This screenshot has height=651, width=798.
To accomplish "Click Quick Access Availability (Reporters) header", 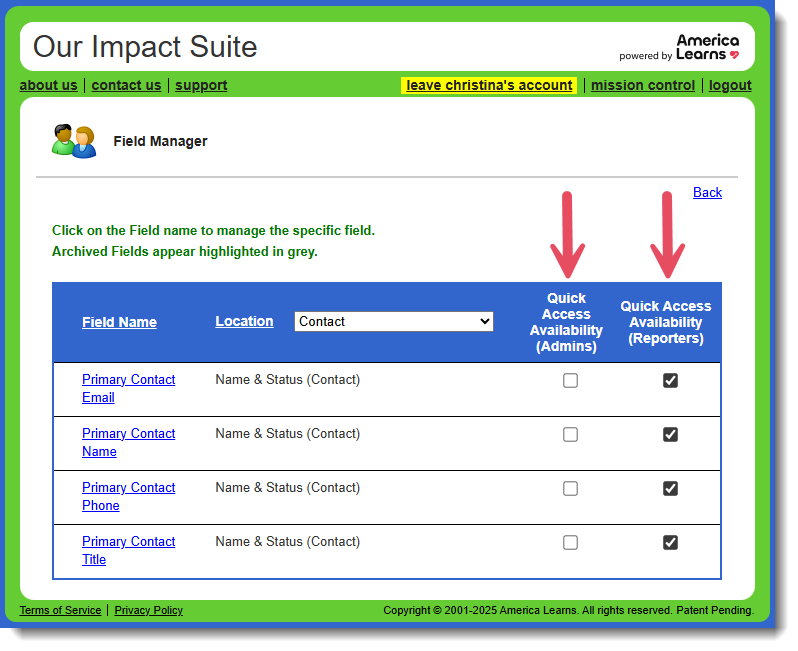I will [x=666, y=322].
